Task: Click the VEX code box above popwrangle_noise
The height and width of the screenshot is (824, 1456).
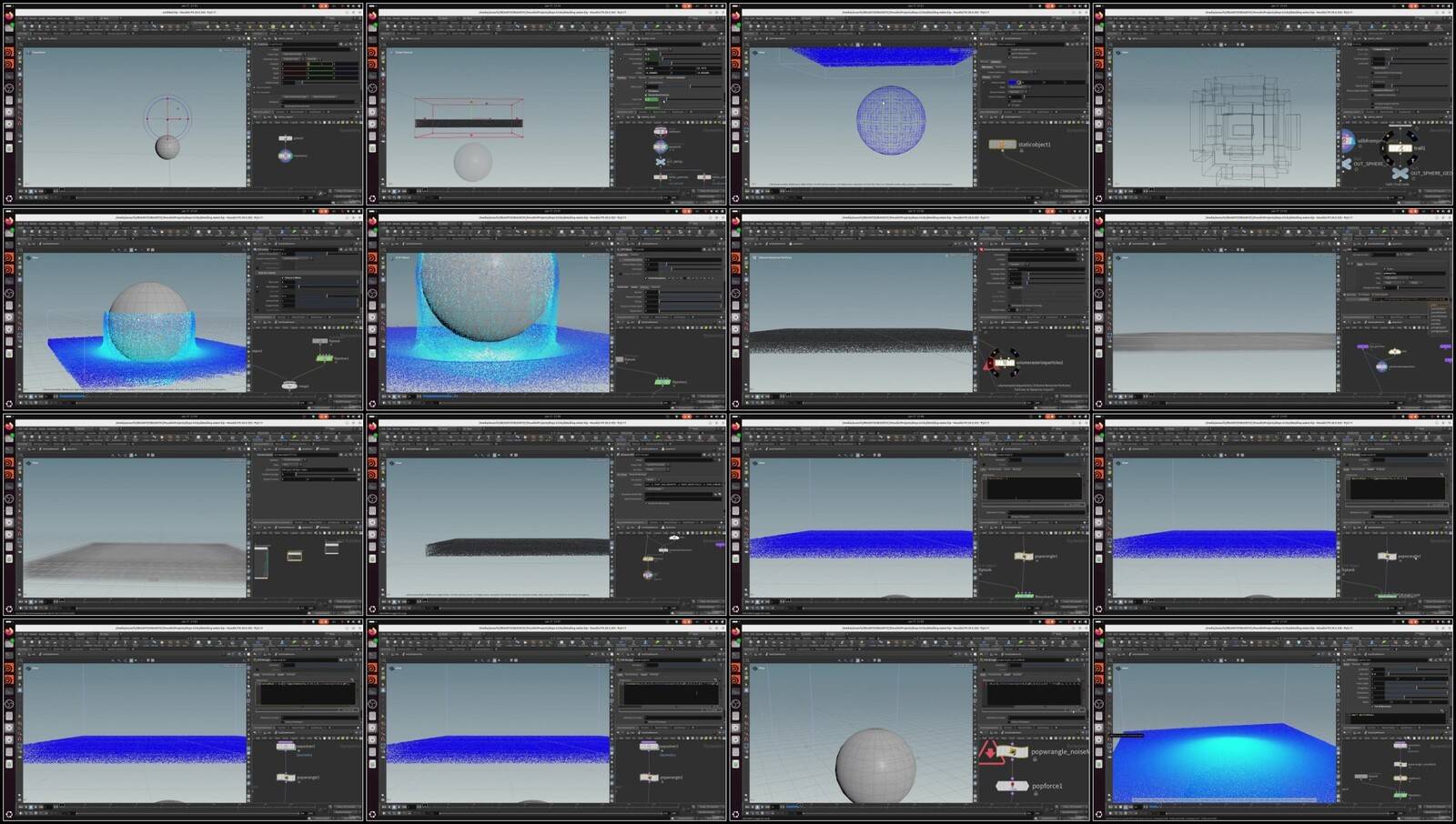Action: (1034, 694)
